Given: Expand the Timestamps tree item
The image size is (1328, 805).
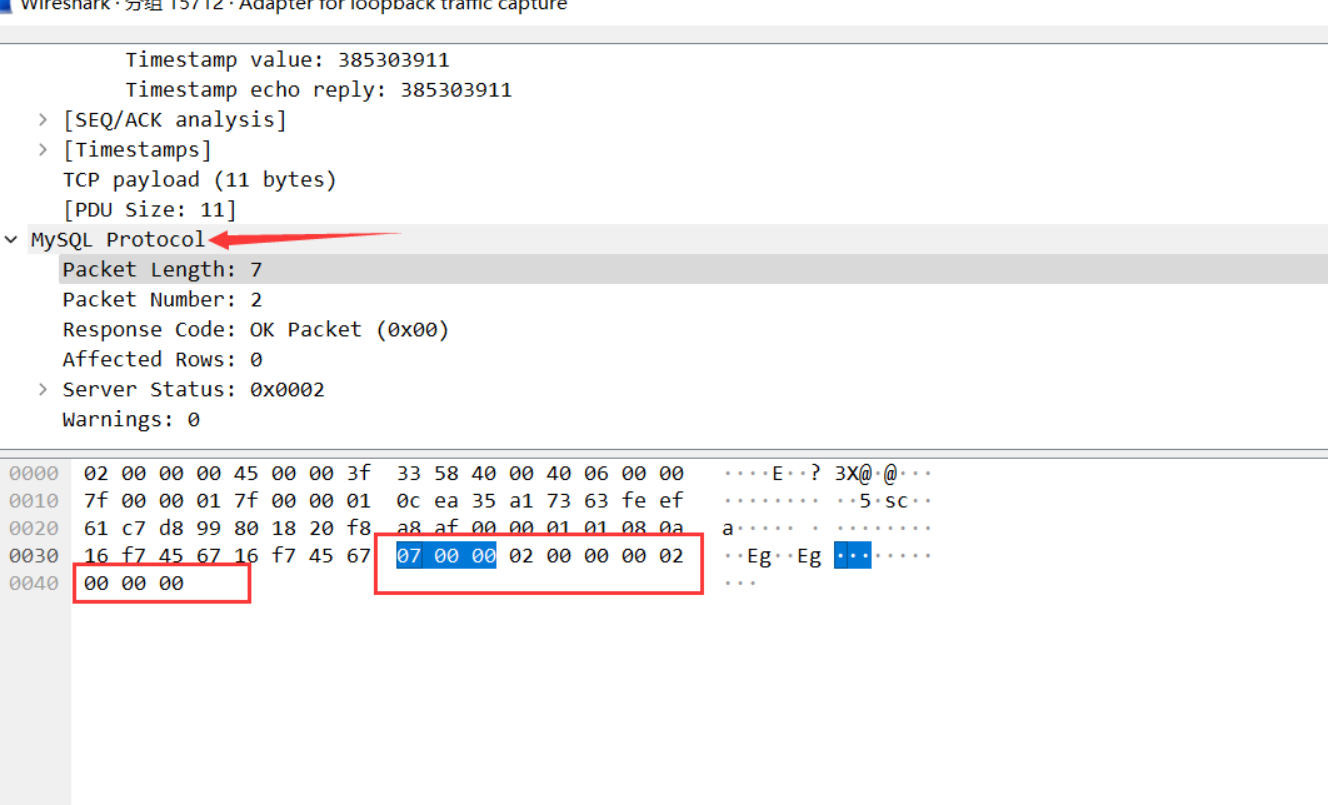Looking at the screenshot, I should [42, 149].
